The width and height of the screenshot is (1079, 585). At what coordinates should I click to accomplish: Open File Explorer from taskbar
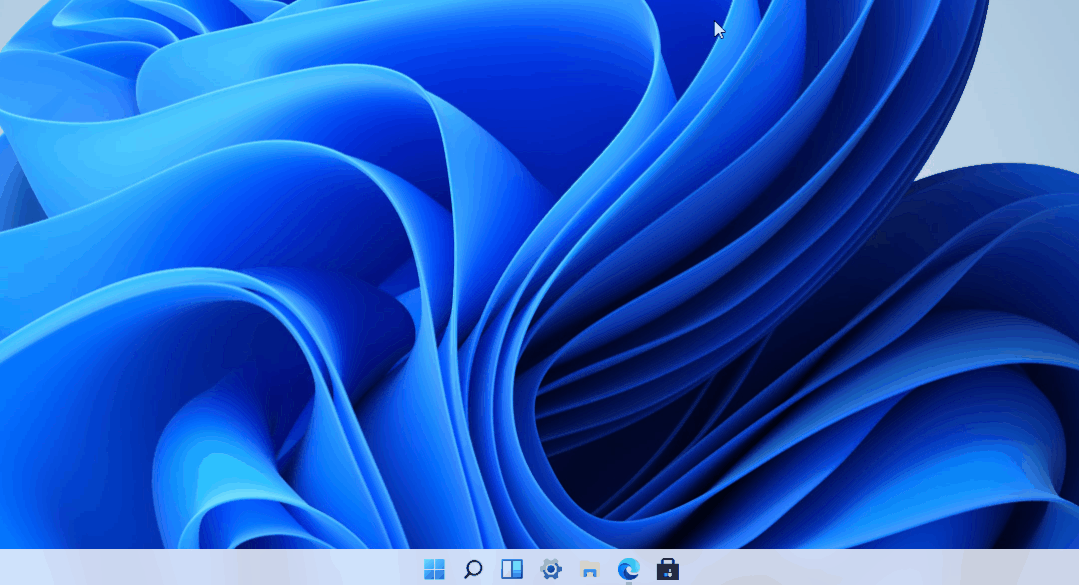pos(590,569)
